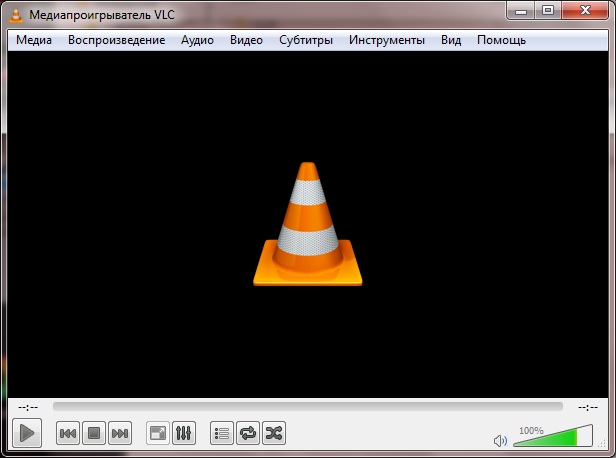Open the Вид menu

tap(451, 40)
